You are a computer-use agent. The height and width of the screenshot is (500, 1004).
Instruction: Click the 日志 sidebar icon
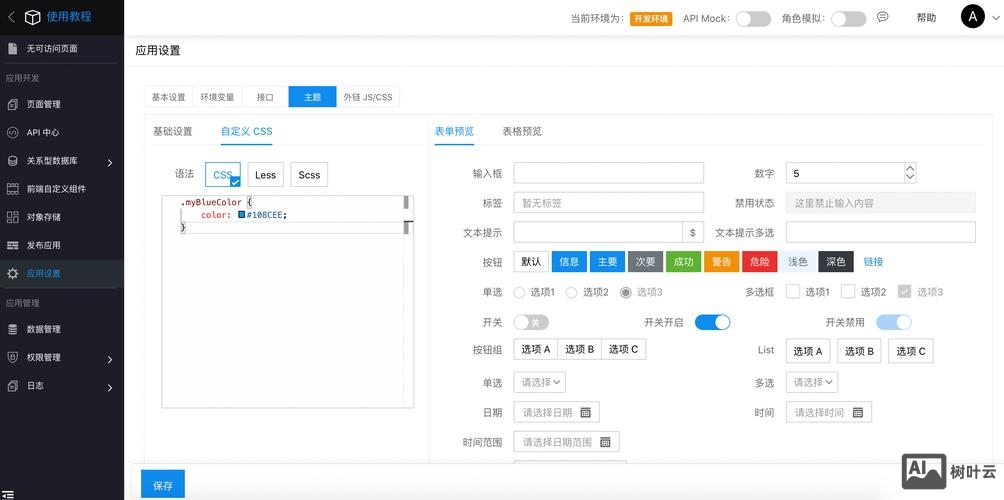13,385
